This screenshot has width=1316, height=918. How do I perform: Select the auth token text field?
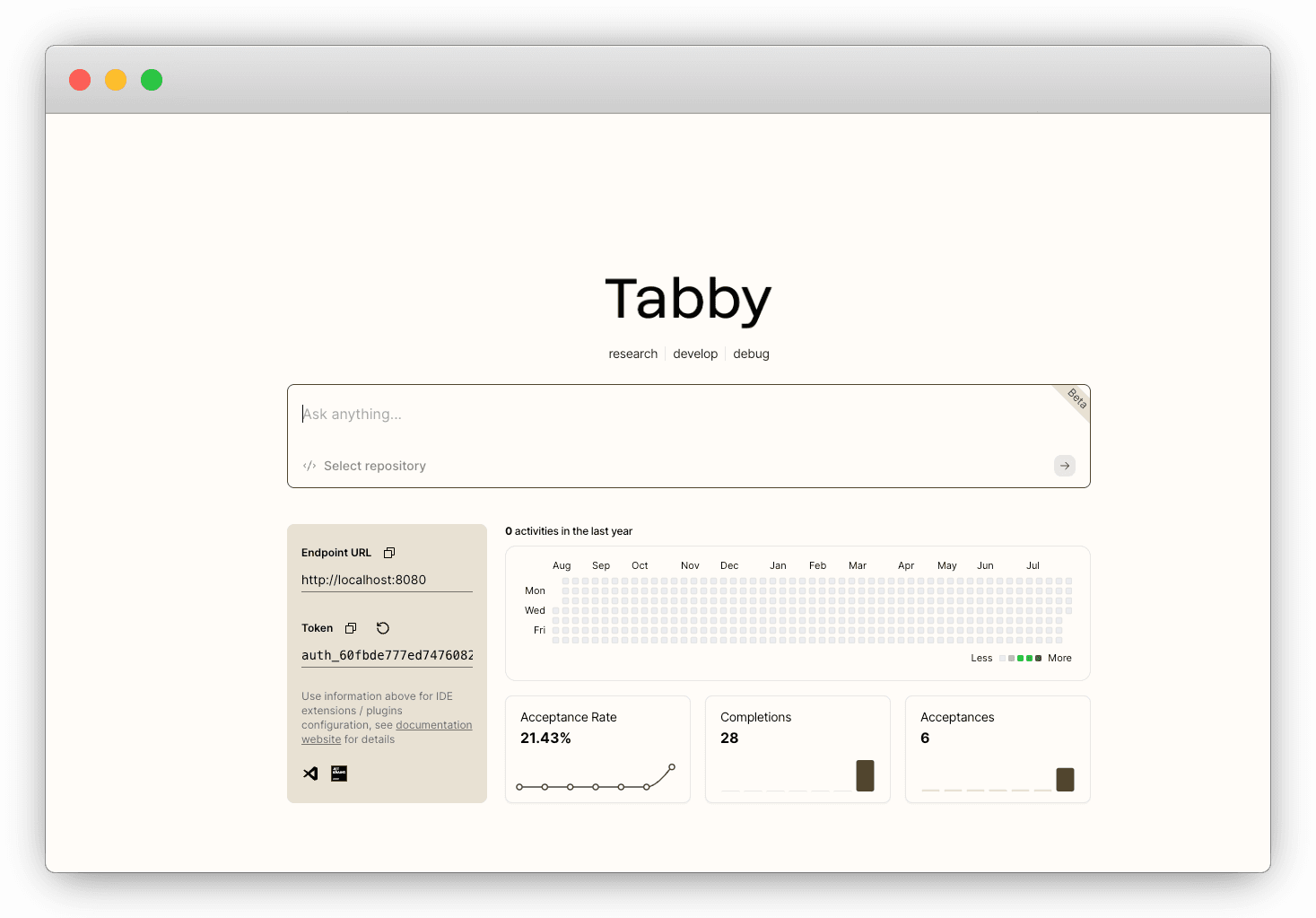(386, 655)
